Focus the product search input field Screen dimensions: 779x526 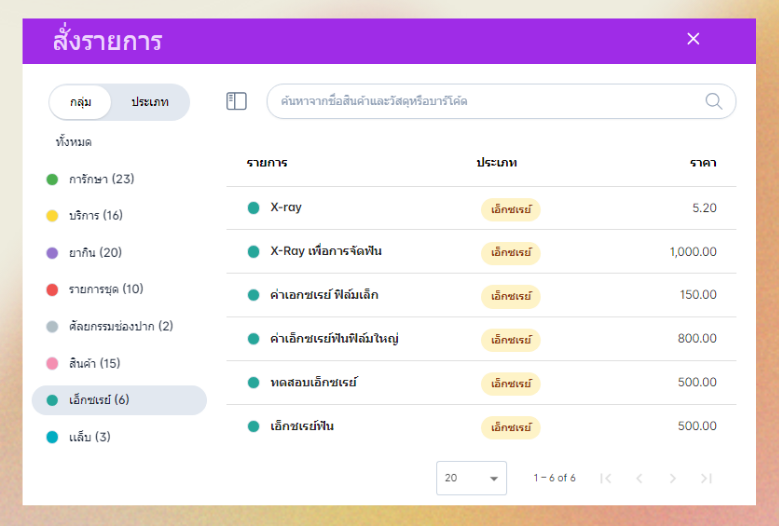pos(501,101)
